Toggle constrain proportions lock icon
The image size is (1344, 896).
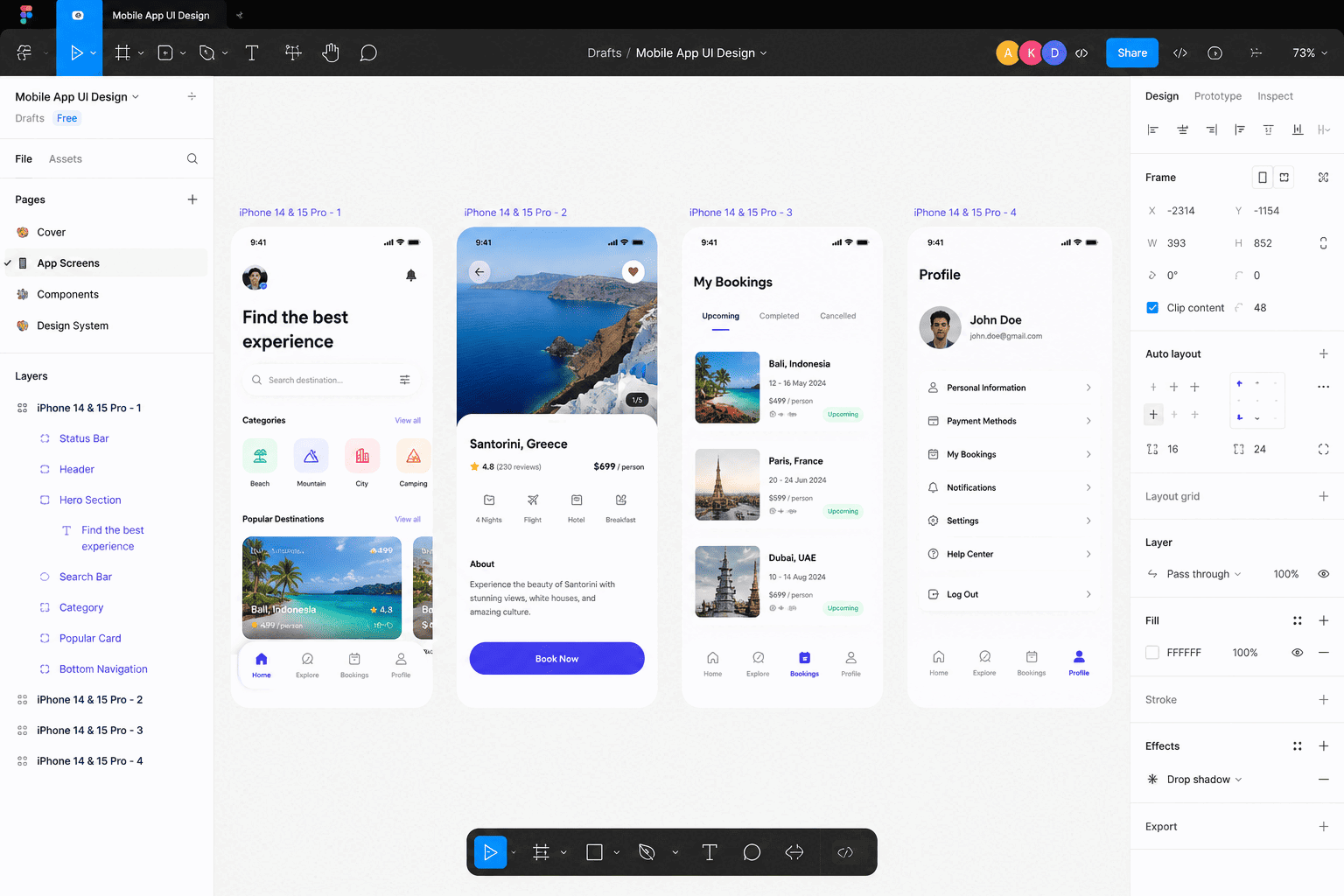(x=1323, y=243)
